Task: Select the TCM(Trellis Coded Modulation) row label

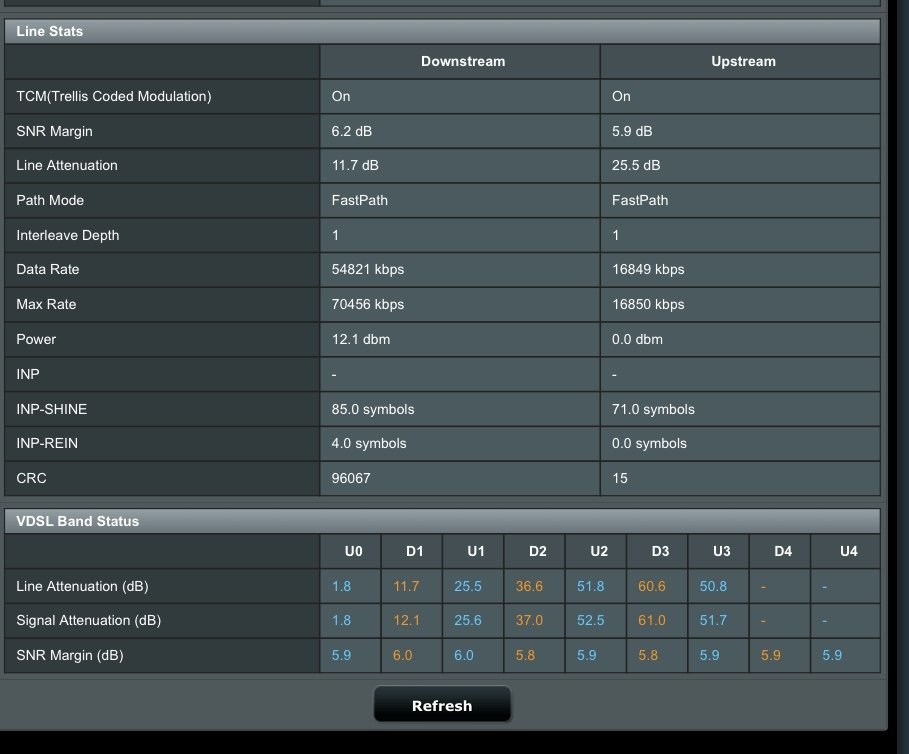Action: click(114, 96)
